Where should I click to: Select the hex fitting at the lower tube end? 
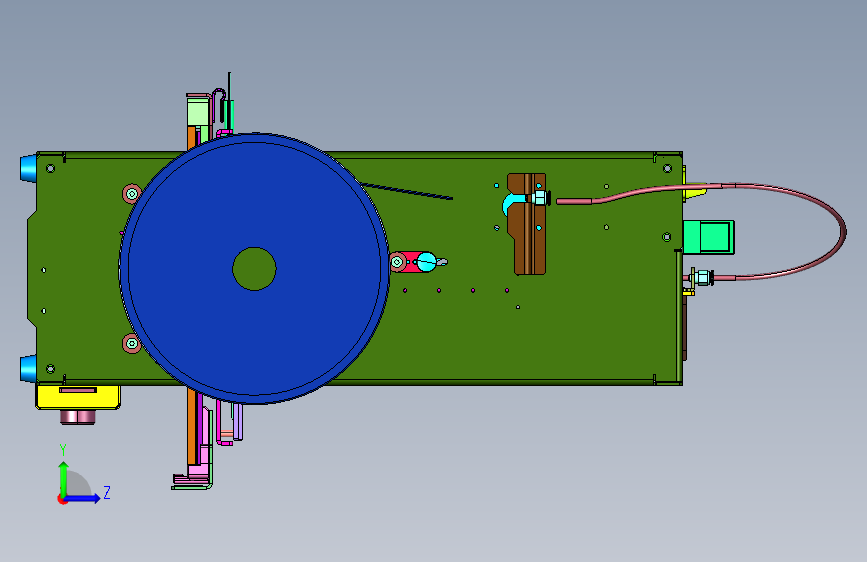pos(702,277)
